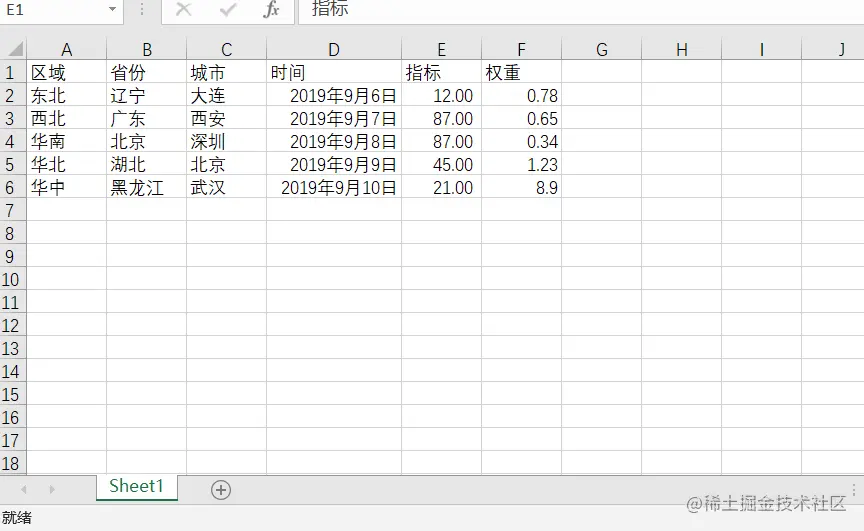Add a new sheet with the plus button
This screenshot has height=531, width=864.
coord(220,490)
